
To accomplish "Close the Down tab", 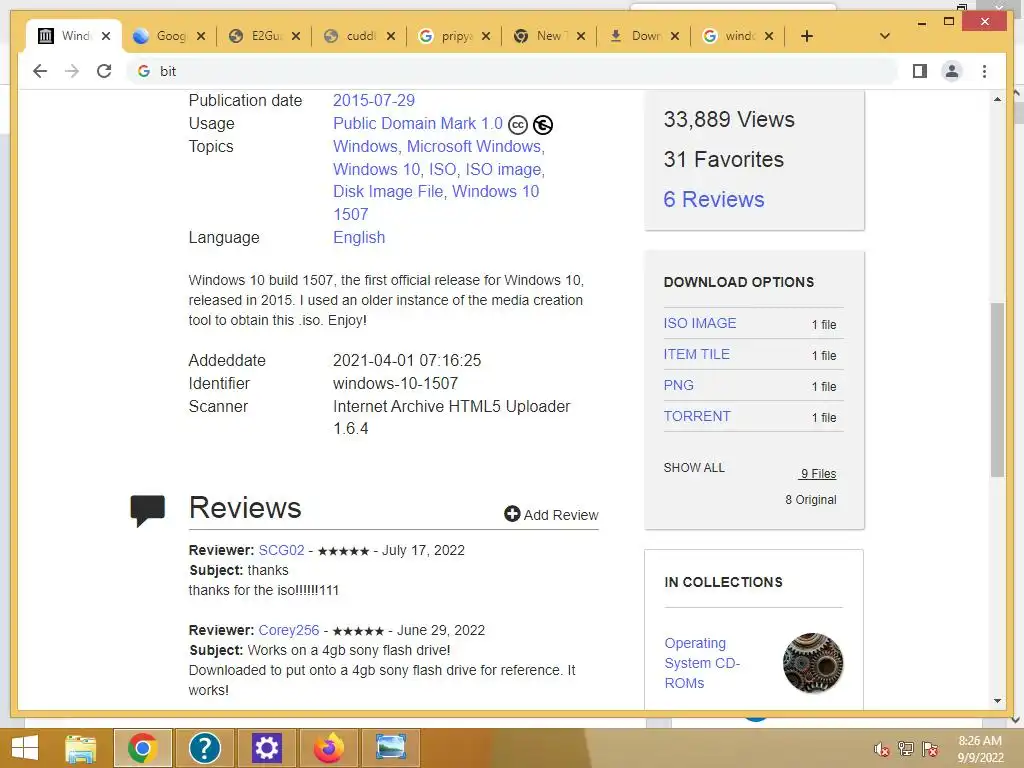I will pyautogui.click(x=675, y=36).
